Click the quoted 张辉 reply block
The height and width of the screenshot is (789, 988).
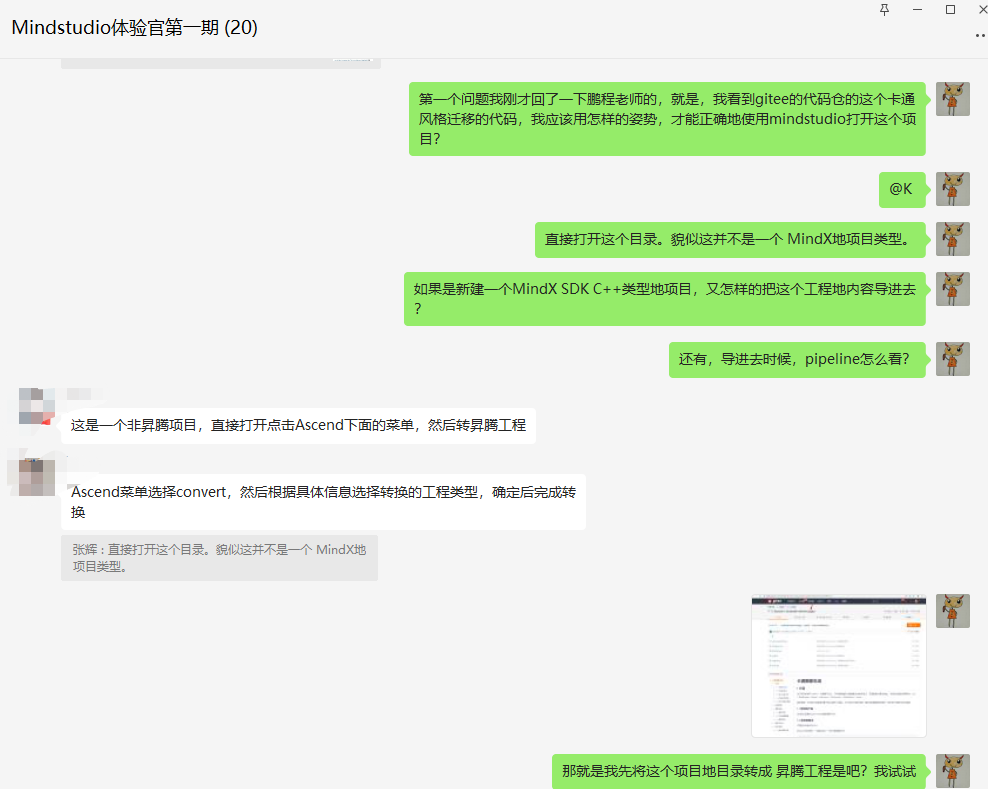219,558
